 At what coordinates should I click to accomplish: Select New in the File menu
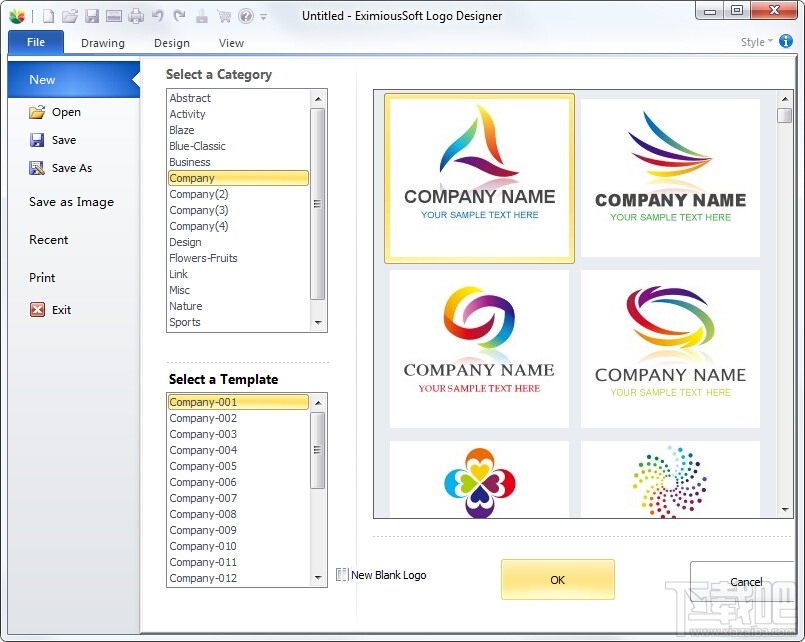[73, 80]
